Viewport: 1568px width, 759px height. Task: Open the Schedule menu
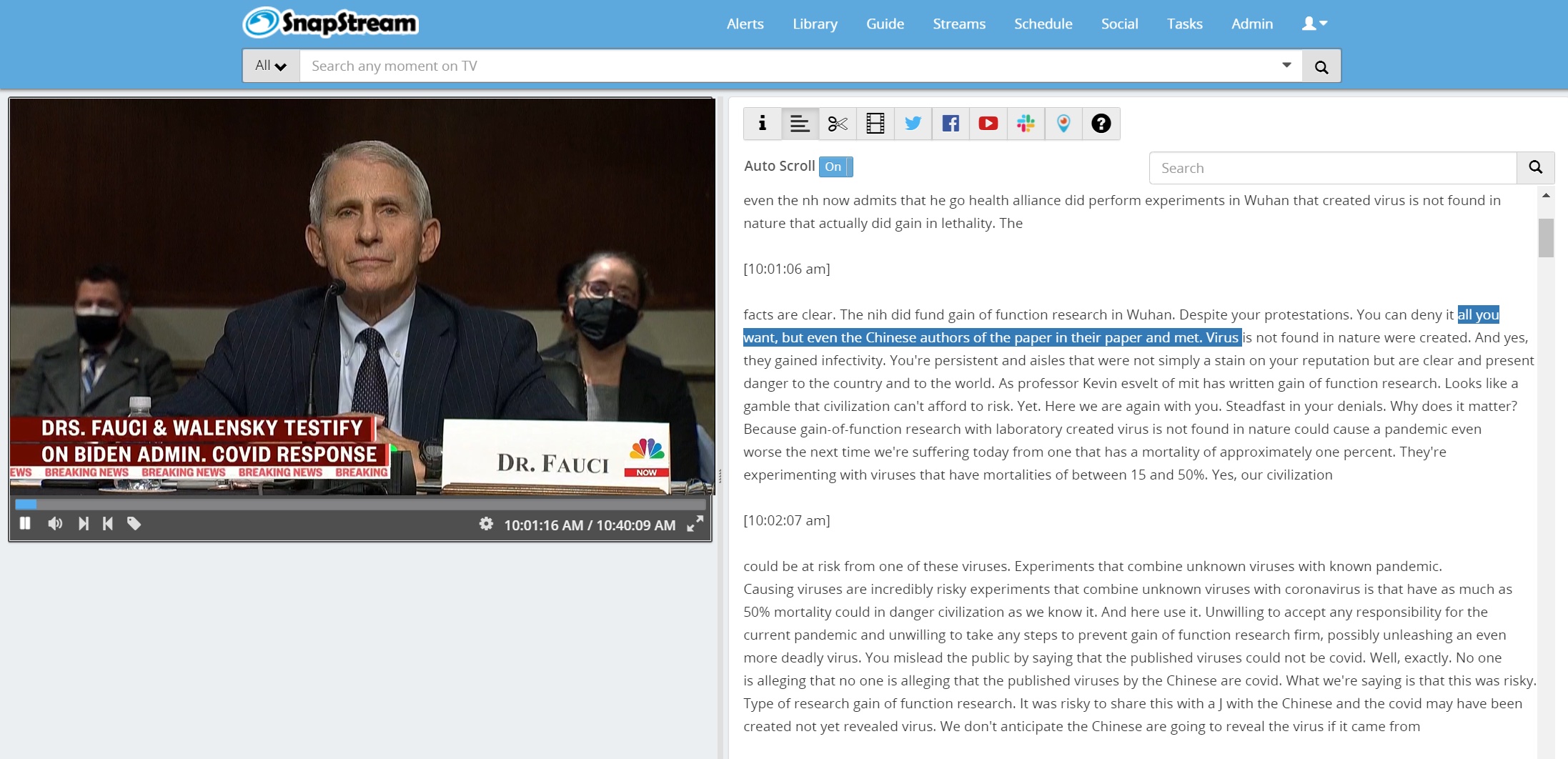click(1043, 24)
